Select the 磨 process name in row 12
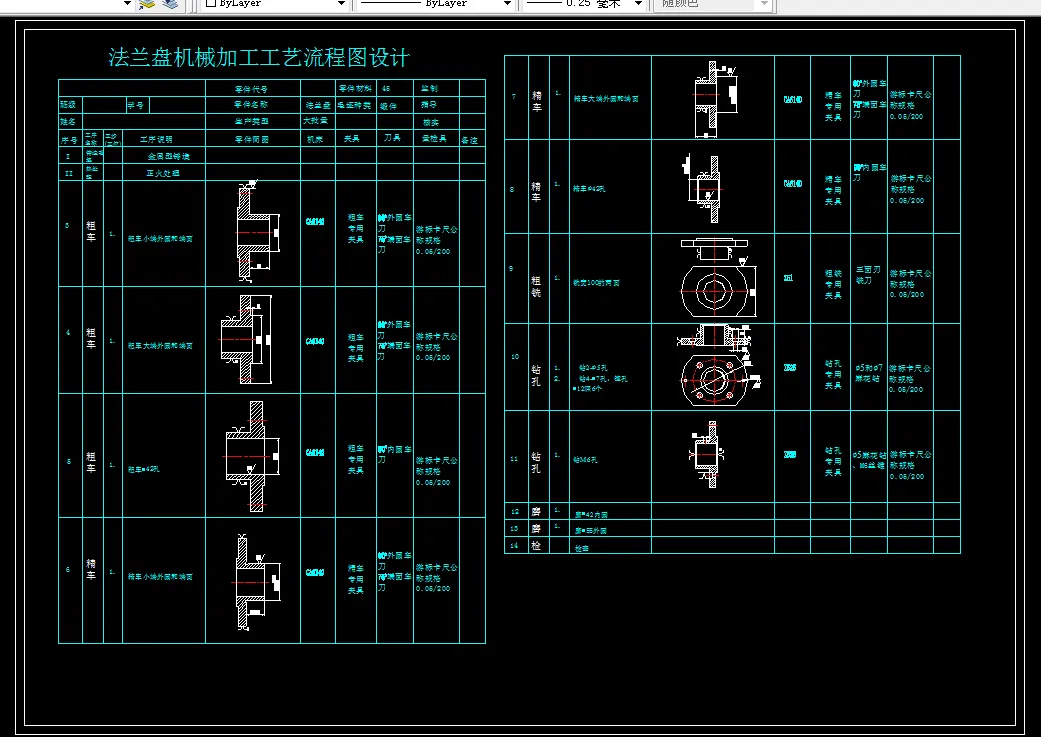Viewport: 1041px width, 737px height. [536, 512]
